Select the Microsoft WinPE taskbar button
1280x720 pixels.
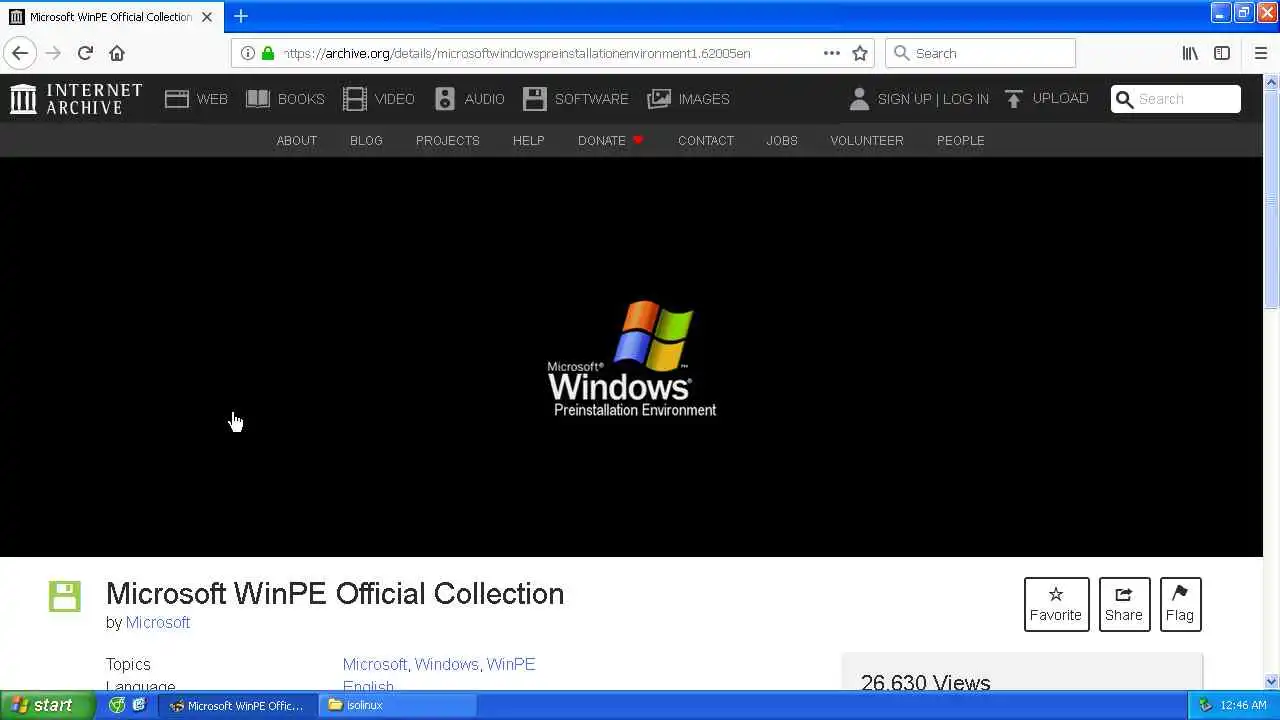[239, 705]
